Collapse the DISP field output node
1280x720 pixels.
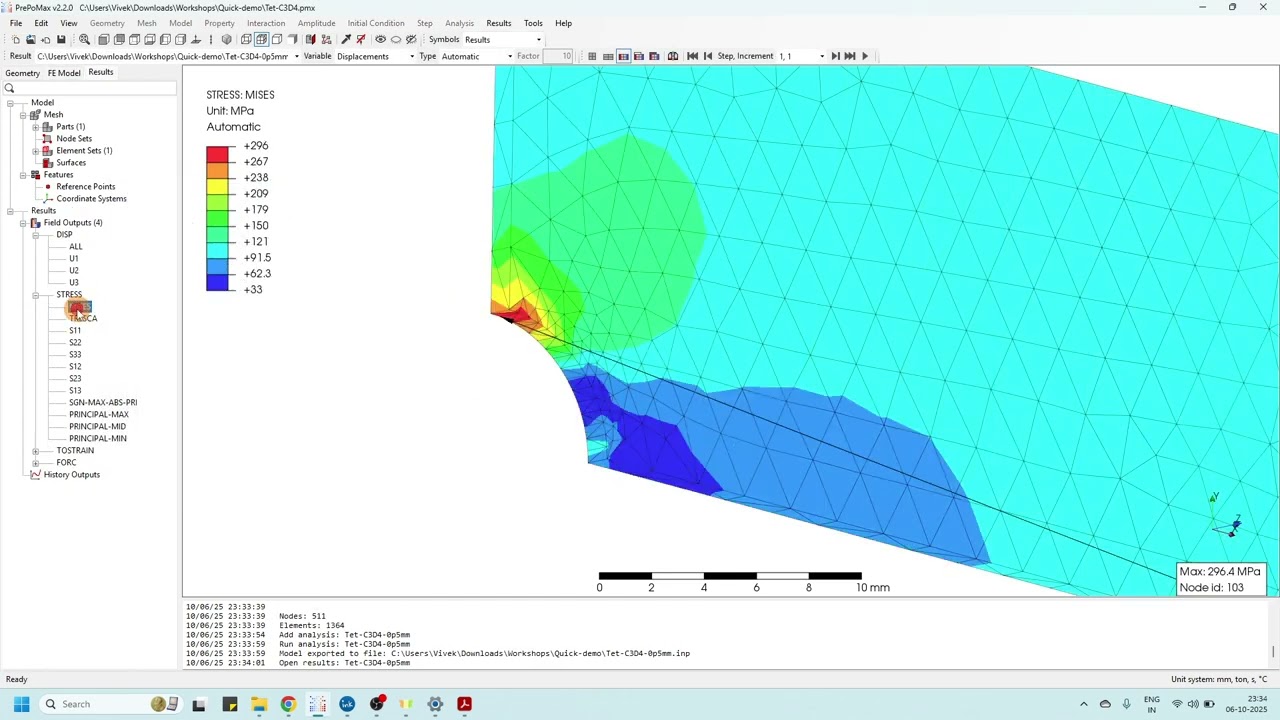[x=35, y=235]
